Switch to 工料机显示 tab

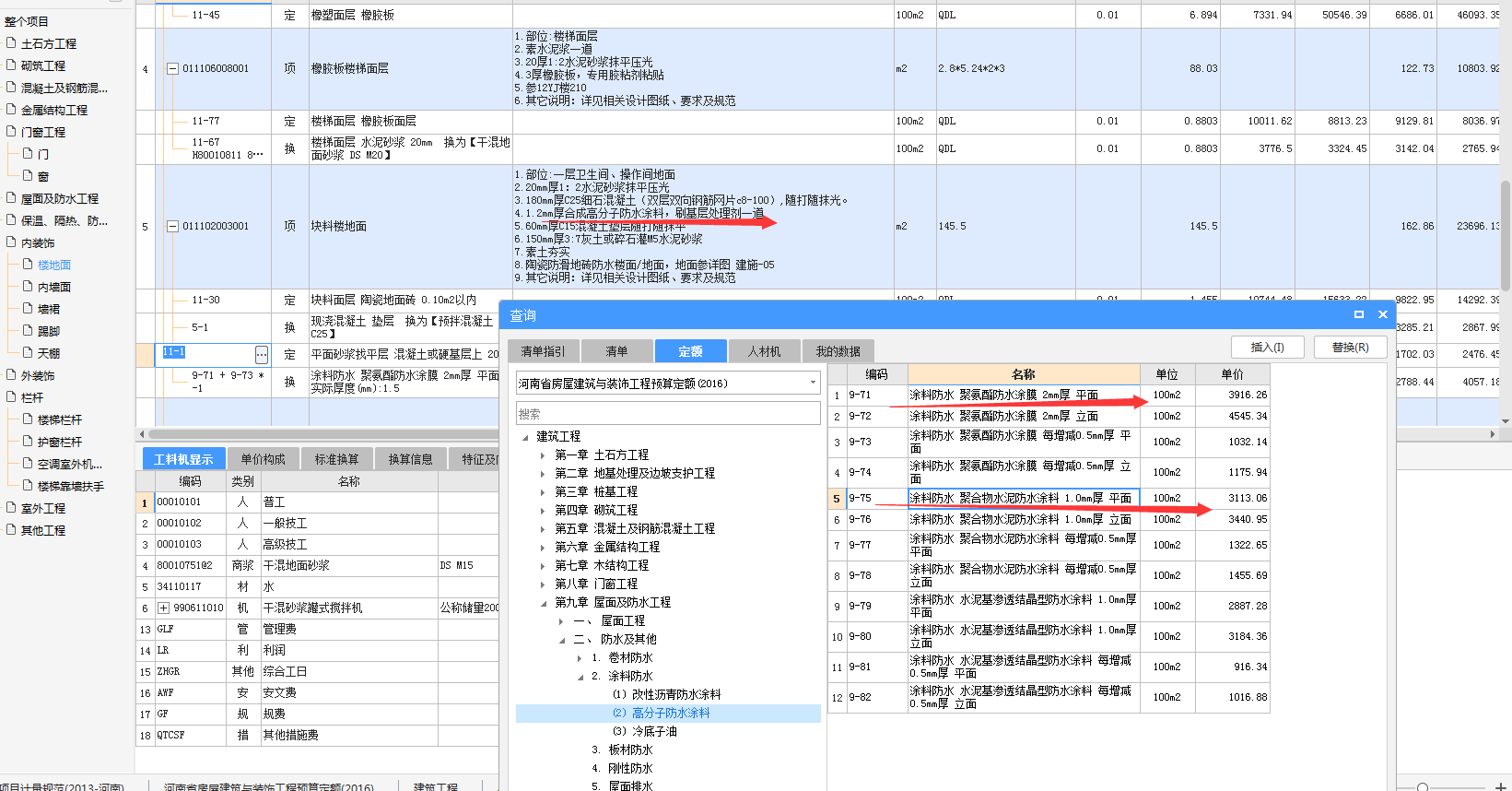(182, 459)
